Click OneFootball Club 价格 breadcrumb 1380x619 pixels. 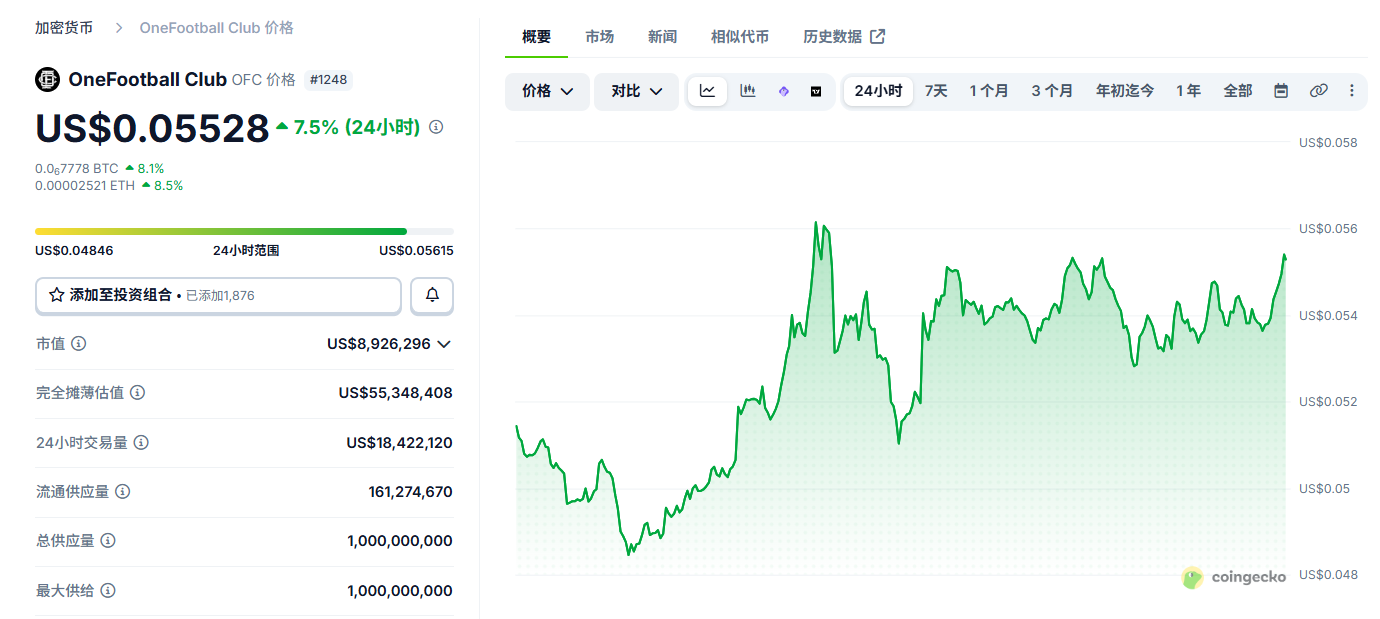pos(217,27)
